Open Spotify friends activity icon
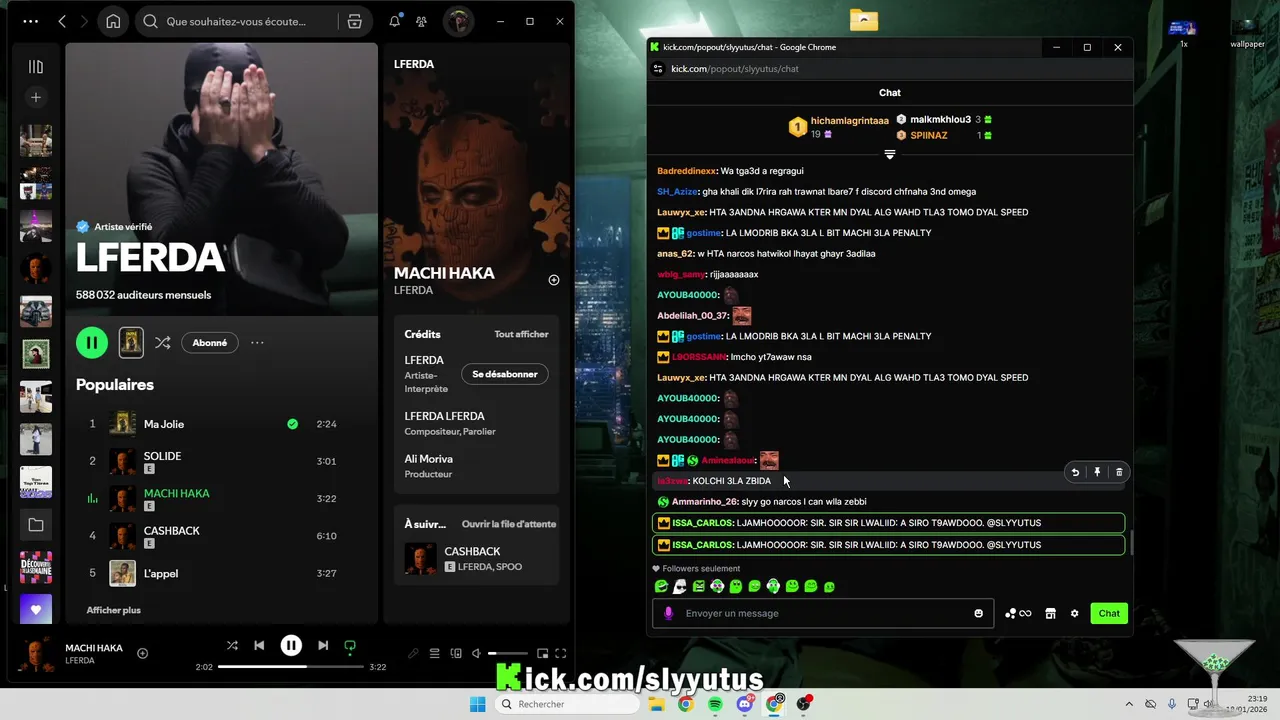The image size is (1280, 720). (422, 22)
